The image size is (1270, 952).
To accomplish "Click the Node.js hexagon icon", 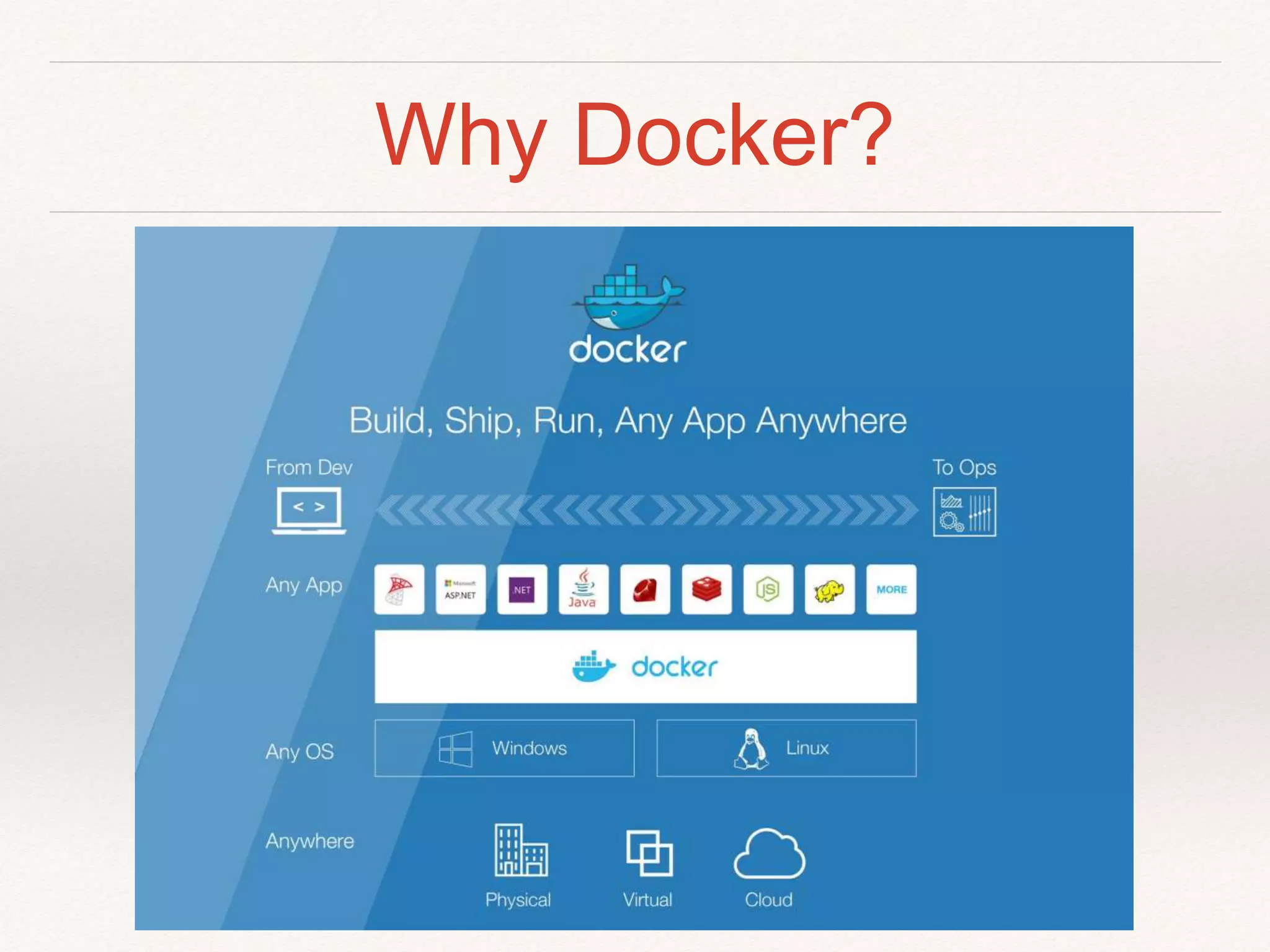I will (768, 589).
